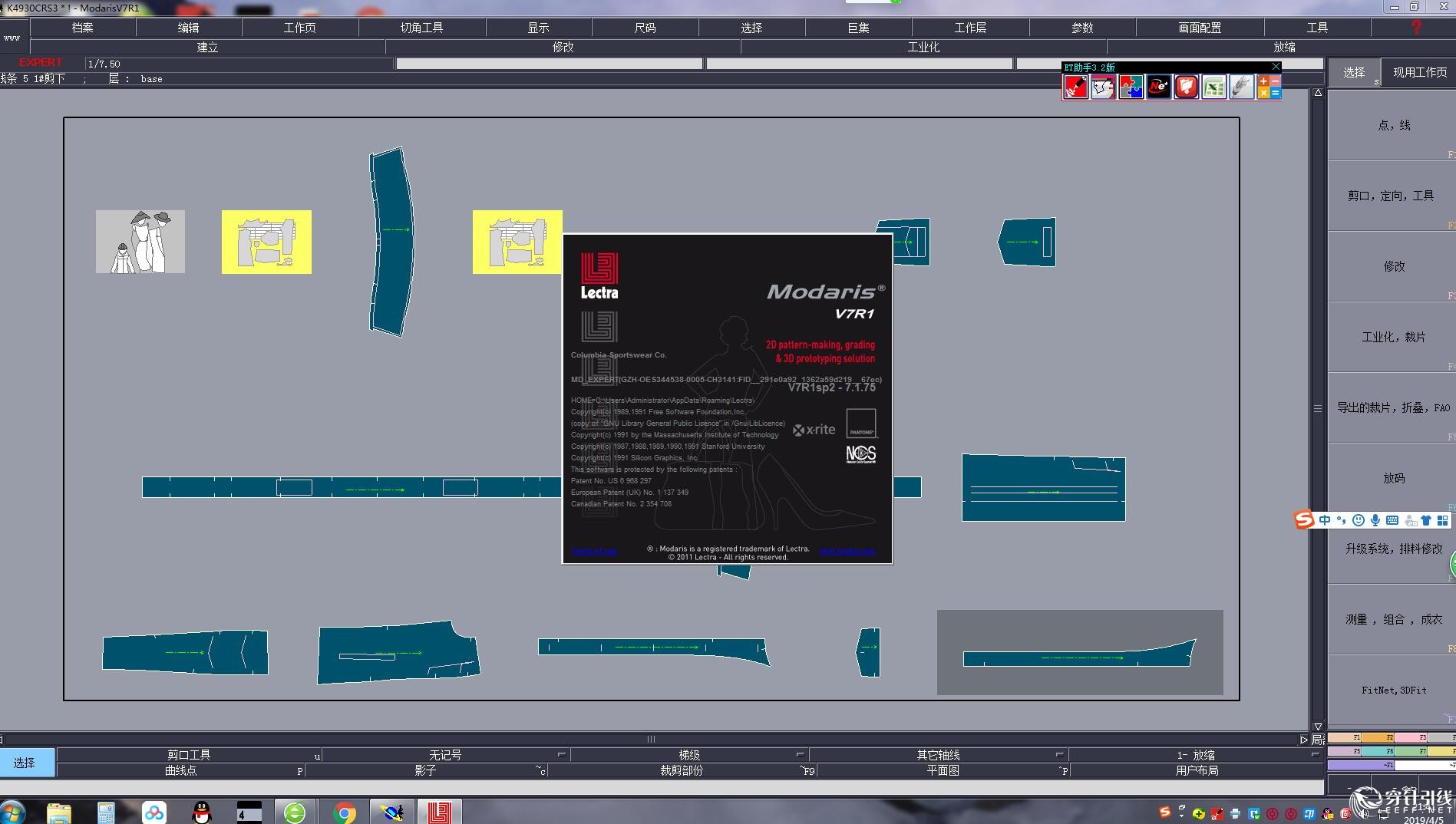
Task: Click the Lectra logo in the splash
Action: 599,275
